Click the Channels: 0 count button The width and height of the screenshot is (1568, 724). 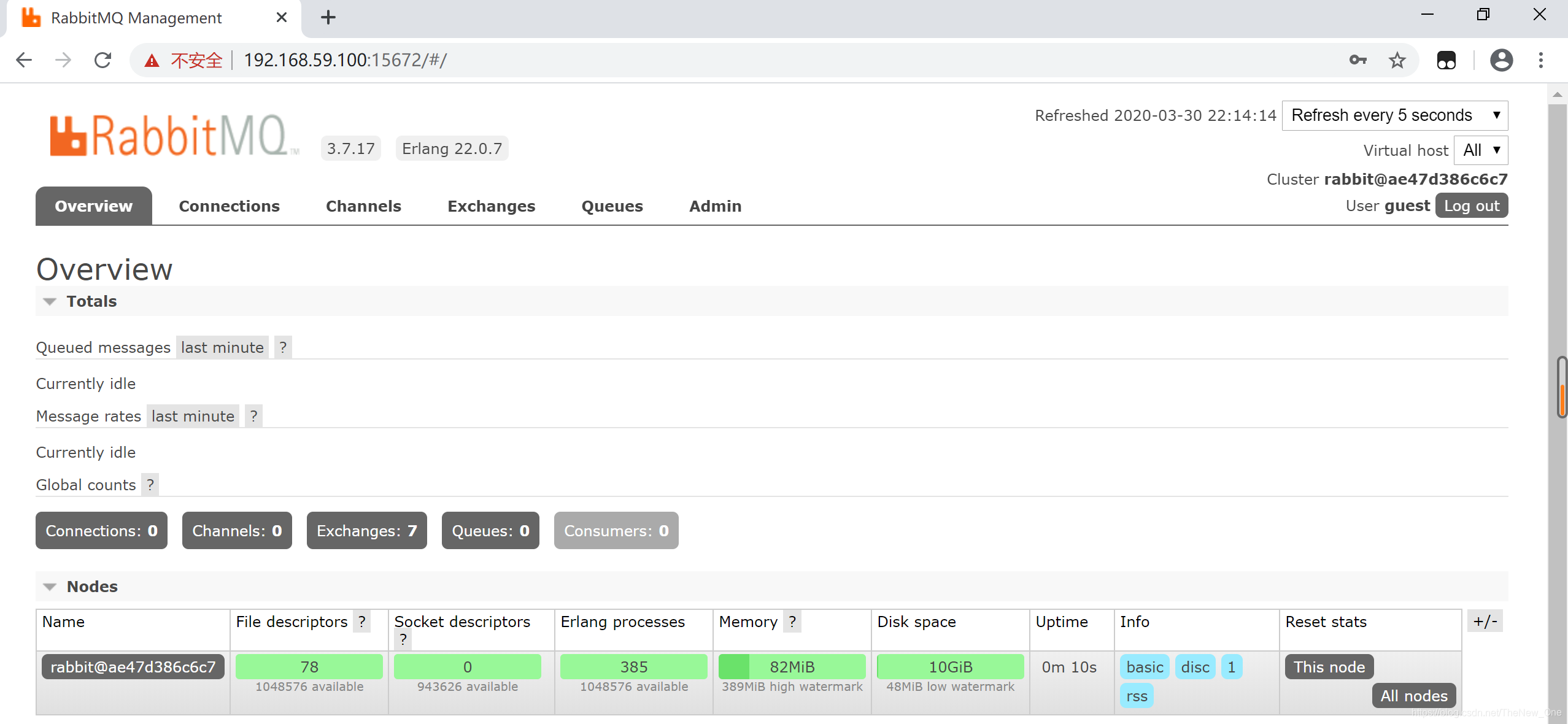237,531
